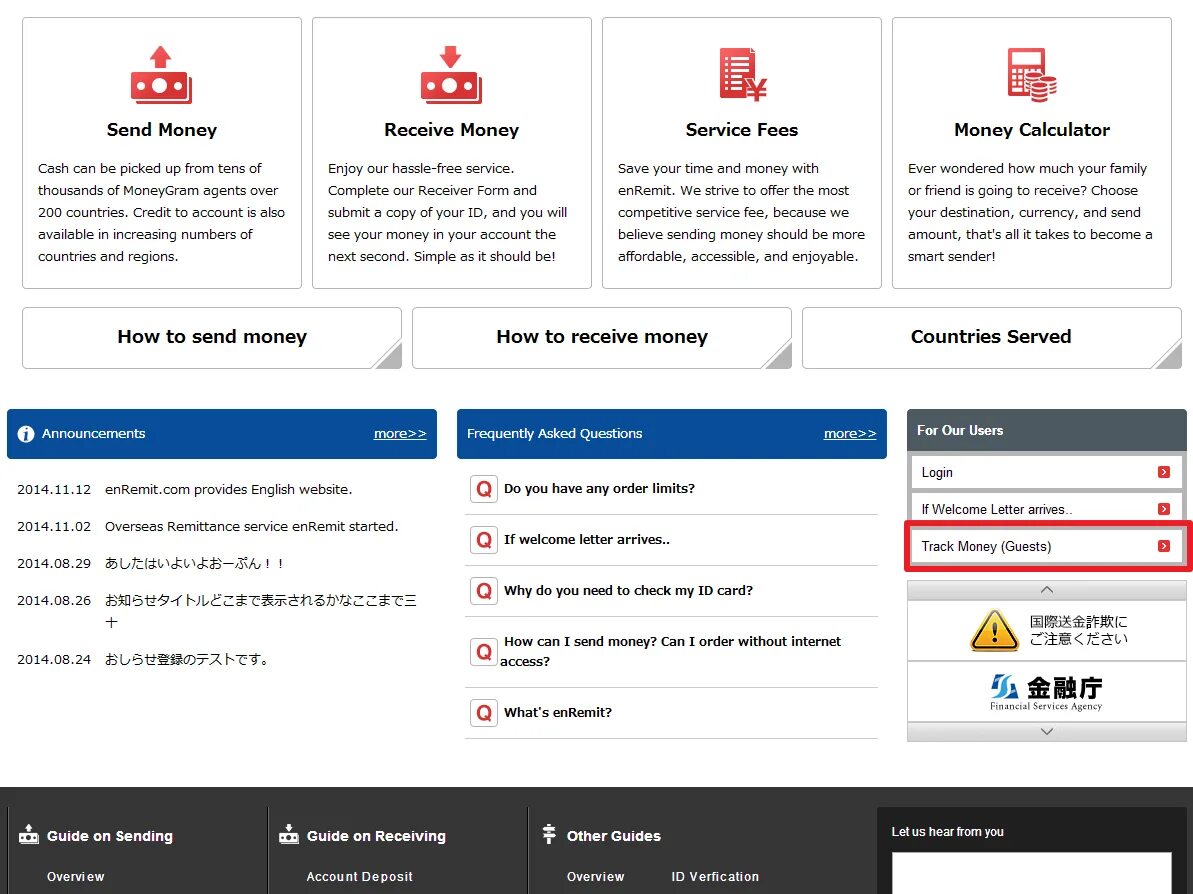Open Track Money (Guests)
This screenshot has height=894, width=1193.
(1046, 546)
